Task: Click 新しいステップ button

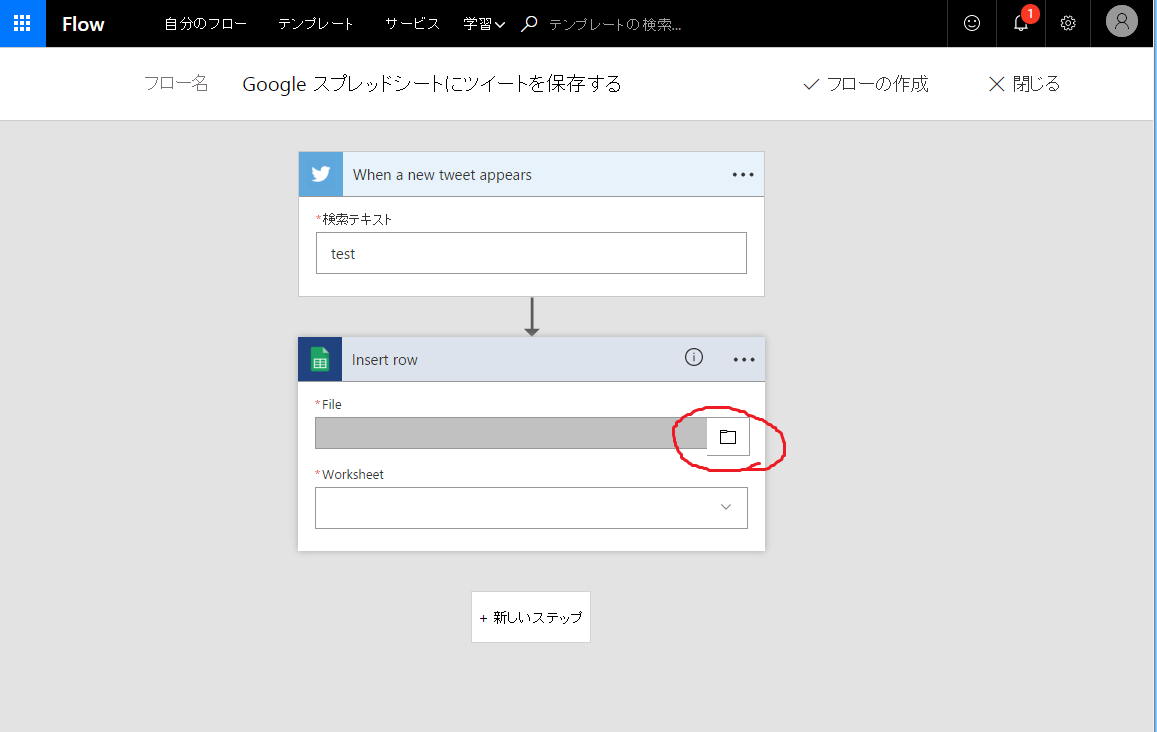Action: [531, 617]
